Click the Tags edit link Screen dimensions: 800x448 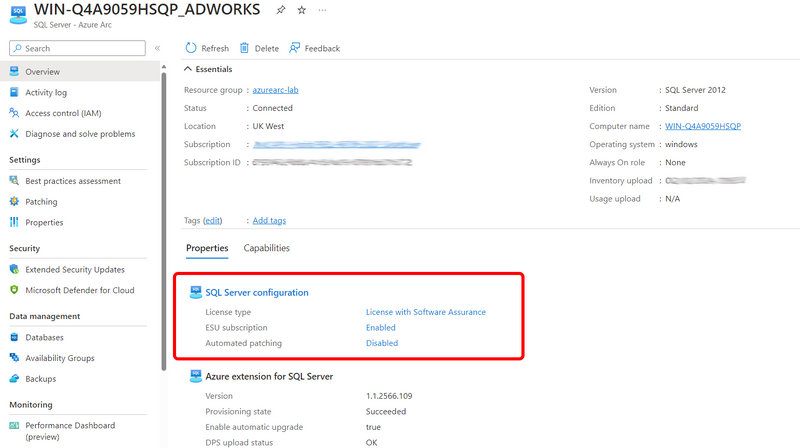(213, 220)
